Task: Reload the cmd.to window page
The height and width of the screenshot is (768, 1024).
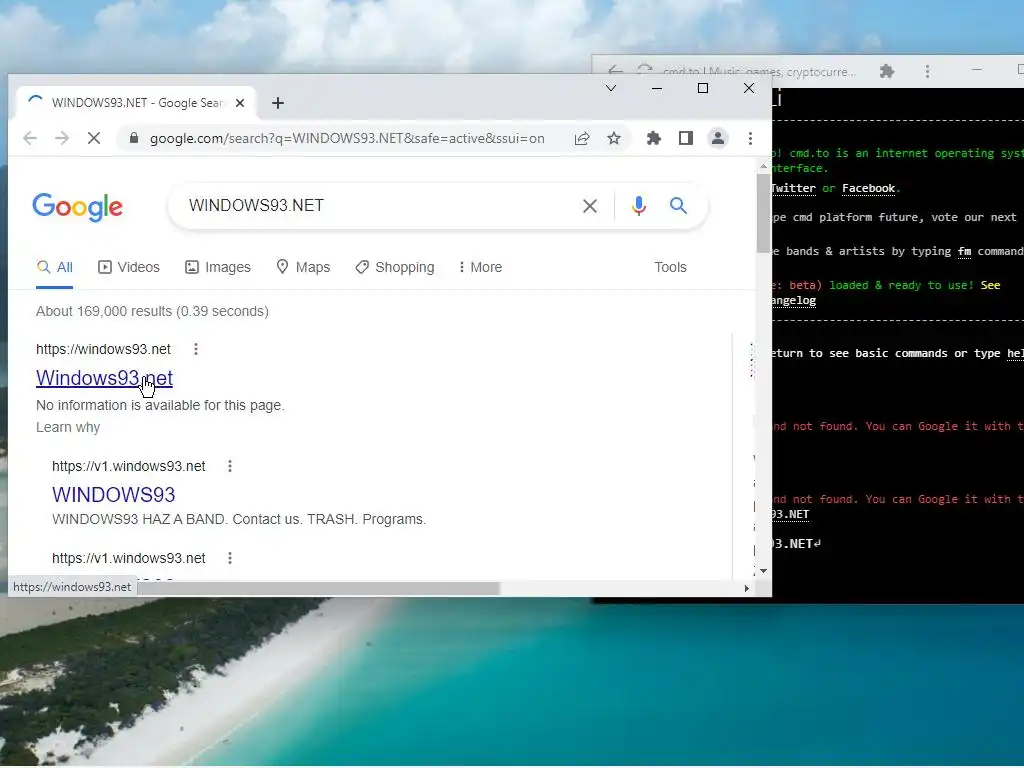Action: coord(645,70)
